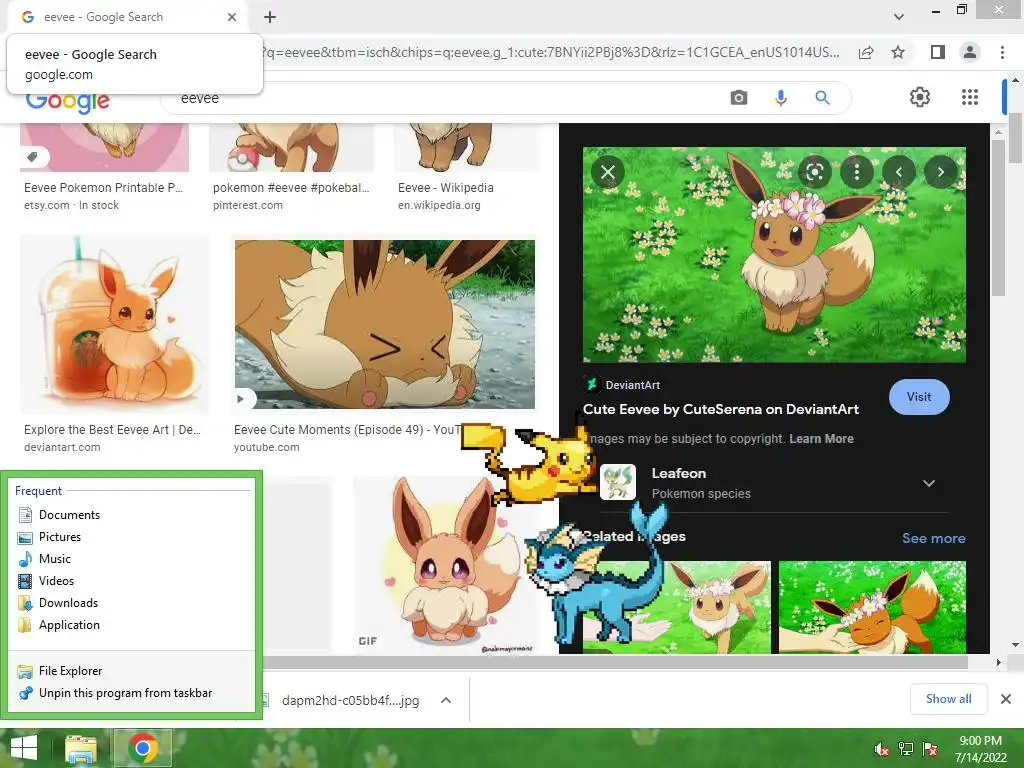Close the eevee Google Search tab
Viewport: 1024px width, 768px height.
[232, 17]
